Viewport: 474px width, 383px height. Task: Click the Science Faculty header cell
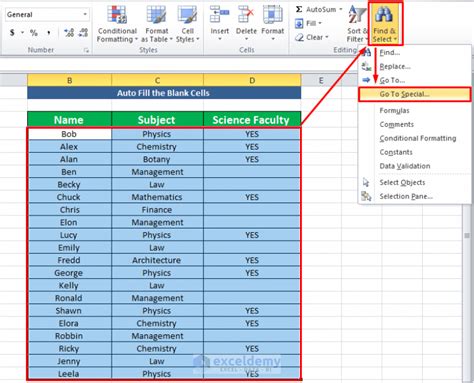(252, 120)
